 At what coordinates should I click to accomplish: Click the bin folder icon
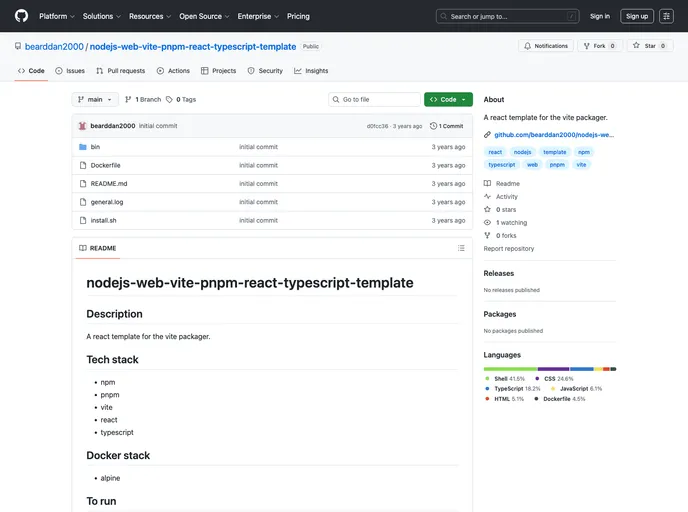[x=82, y=147]
